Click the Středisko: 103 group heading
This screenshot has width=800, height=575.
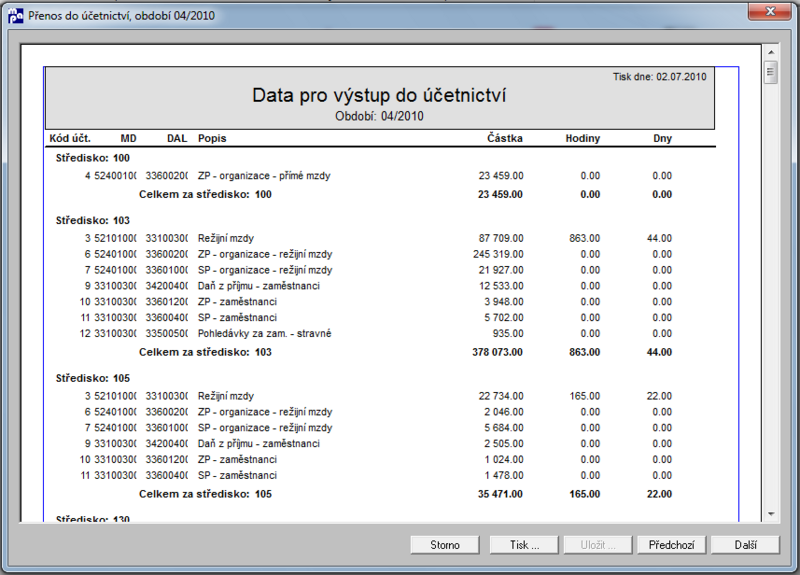[92, 220]
